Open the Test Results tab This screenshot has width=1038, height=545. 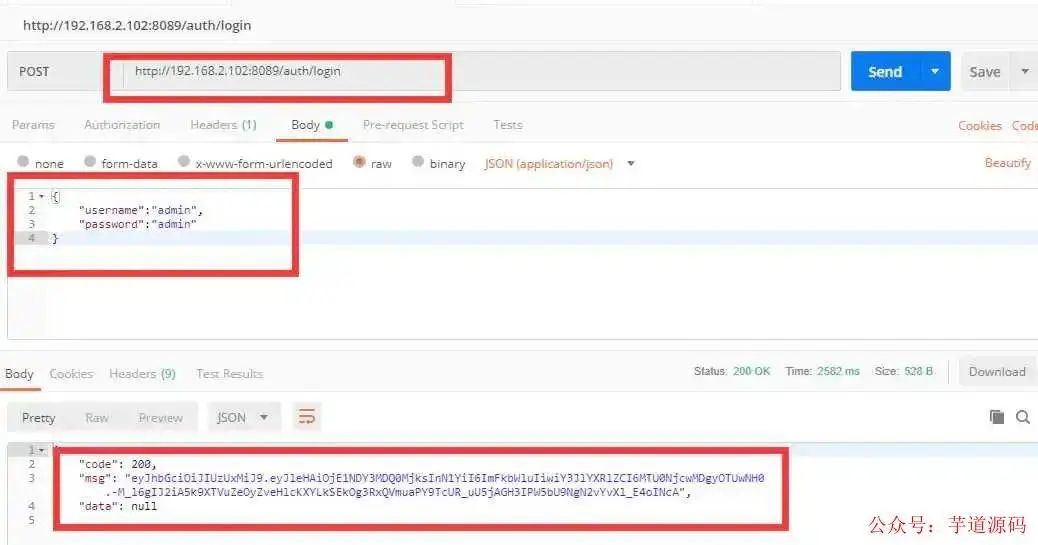point(230,373)
